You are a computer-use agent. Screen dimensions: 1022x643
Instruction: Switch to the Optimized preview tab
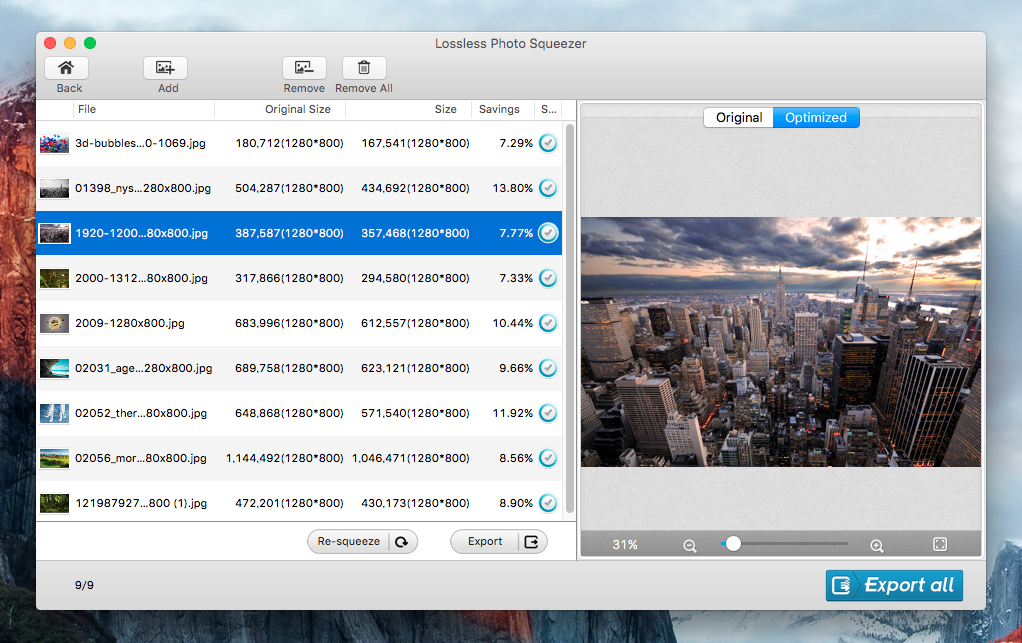(x=816, y=117)
